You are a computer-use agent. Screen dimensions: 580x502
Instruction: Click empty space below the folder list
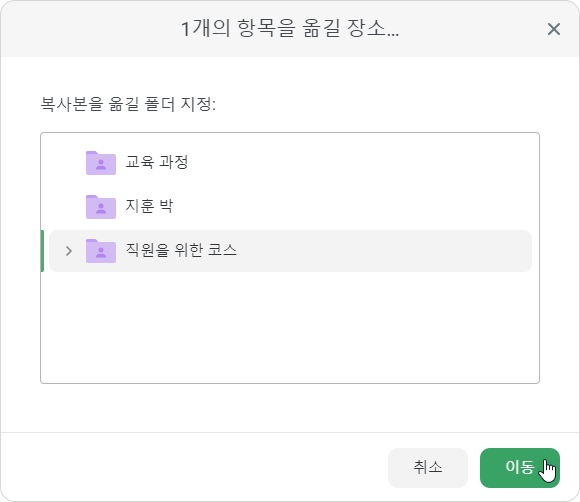[290, 327]
